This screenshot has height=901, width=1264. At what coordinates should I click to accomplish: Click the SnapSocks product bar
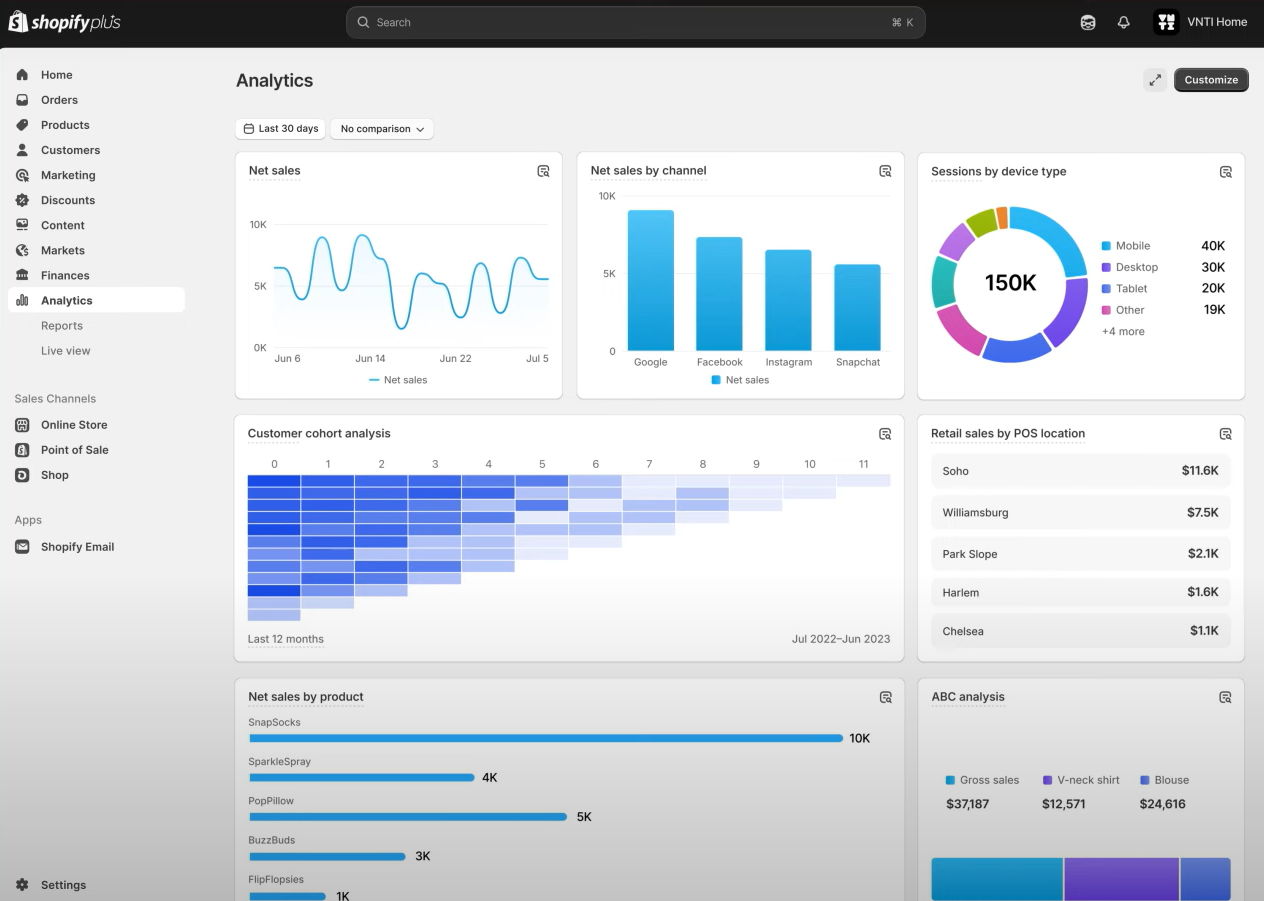[546, 739]
